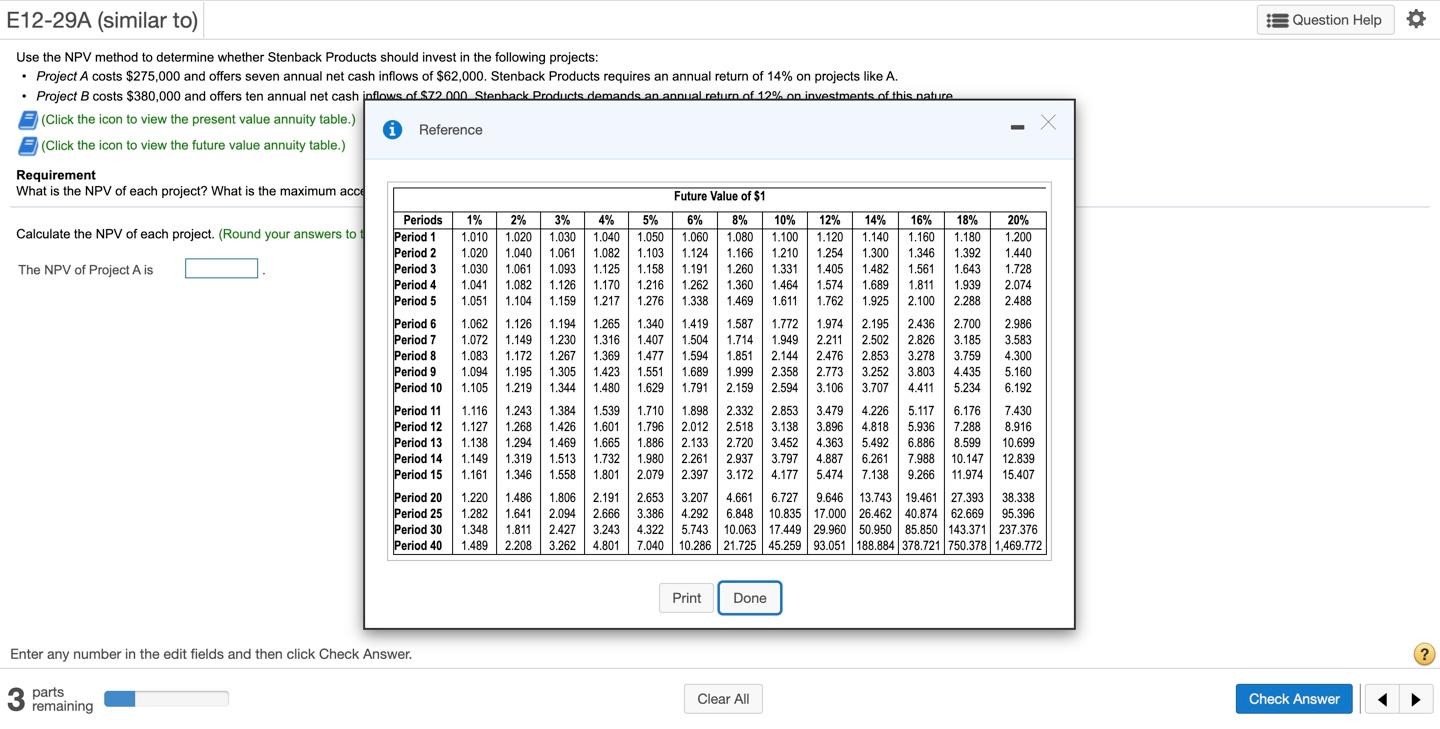The image size is (1440, 729).
Task: Open the Question Help menu
Action: [x=1325, y=20]
